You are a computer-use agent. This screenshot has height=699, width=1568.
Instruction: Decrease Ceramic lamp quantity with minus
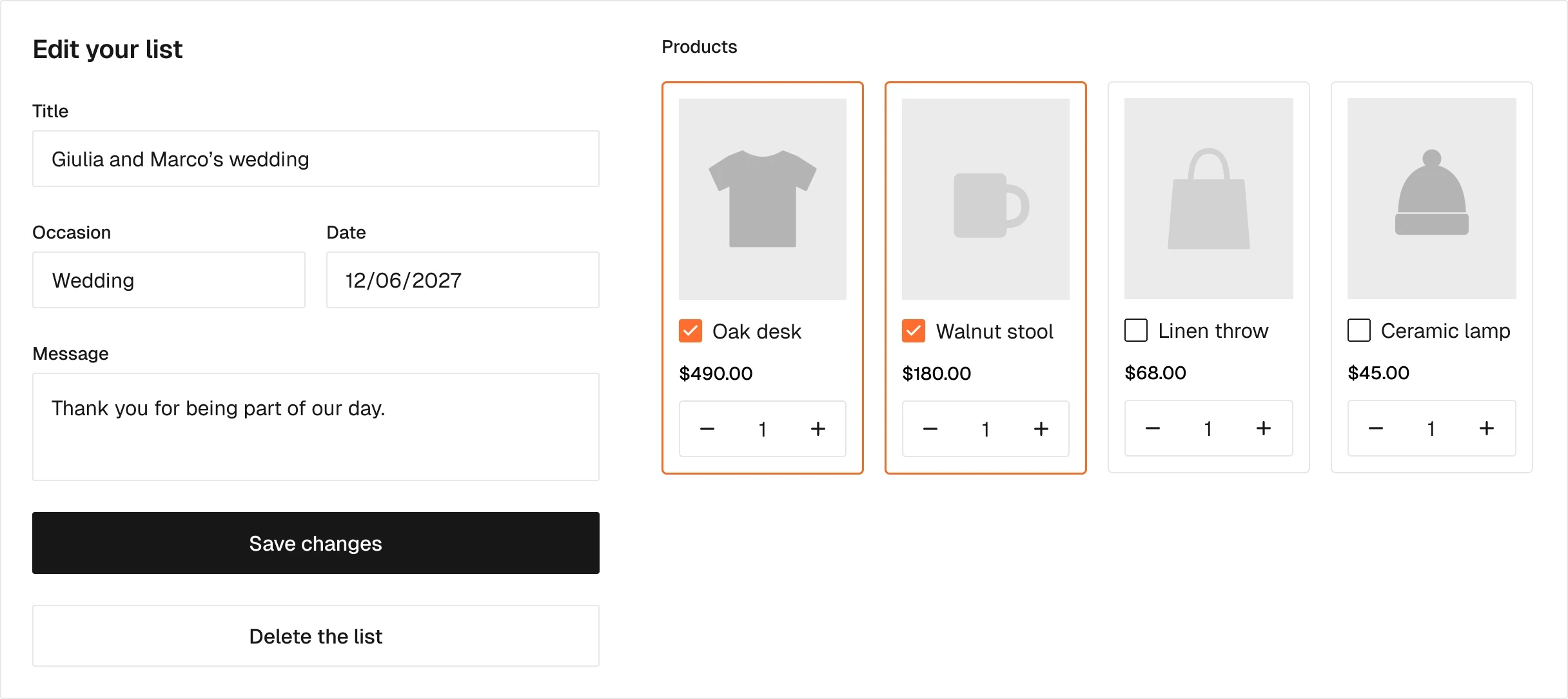[1376, 428]
